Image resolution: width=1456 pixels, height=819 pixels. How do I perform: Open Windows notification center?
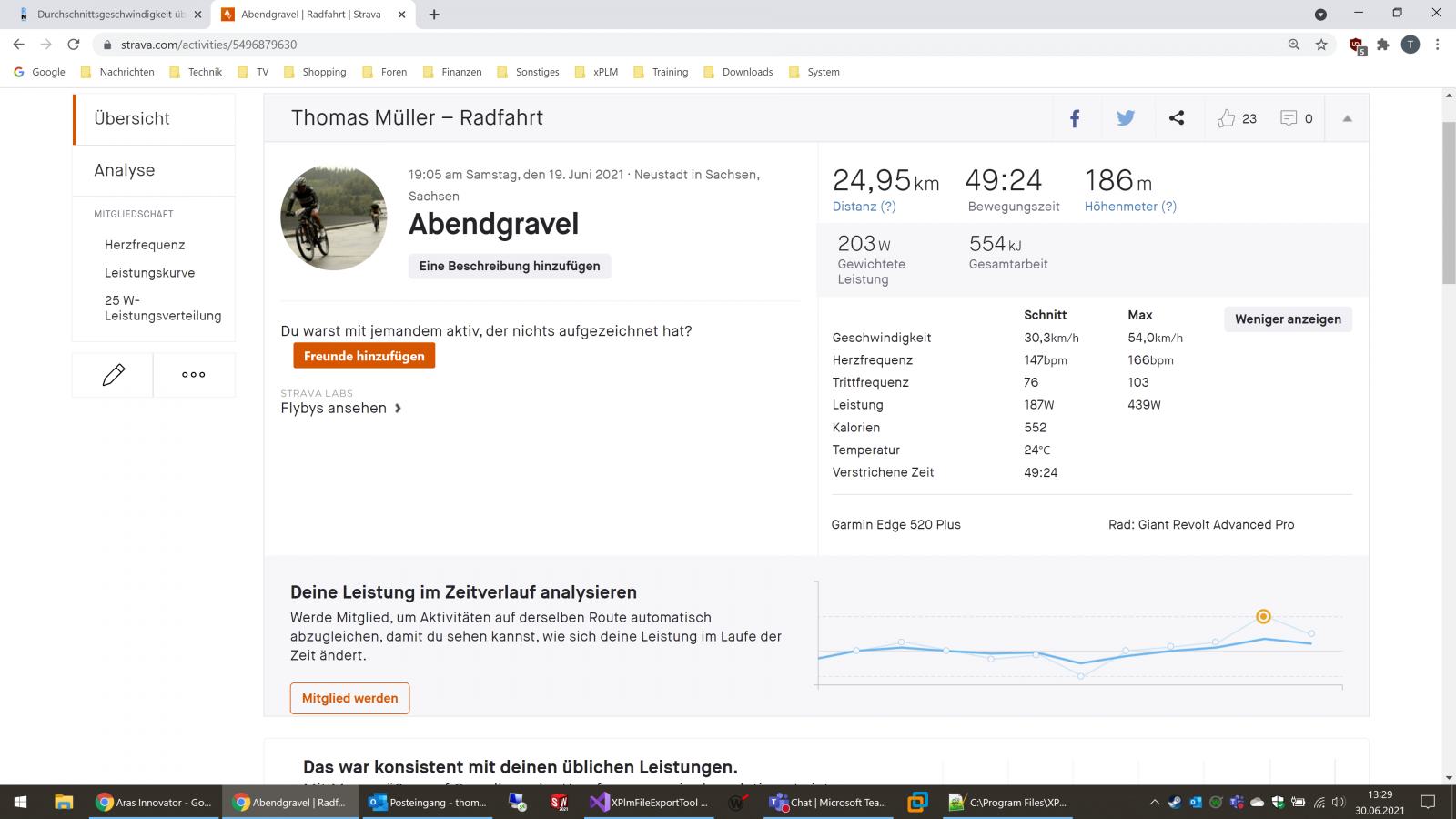click(x=1428, y=802)
